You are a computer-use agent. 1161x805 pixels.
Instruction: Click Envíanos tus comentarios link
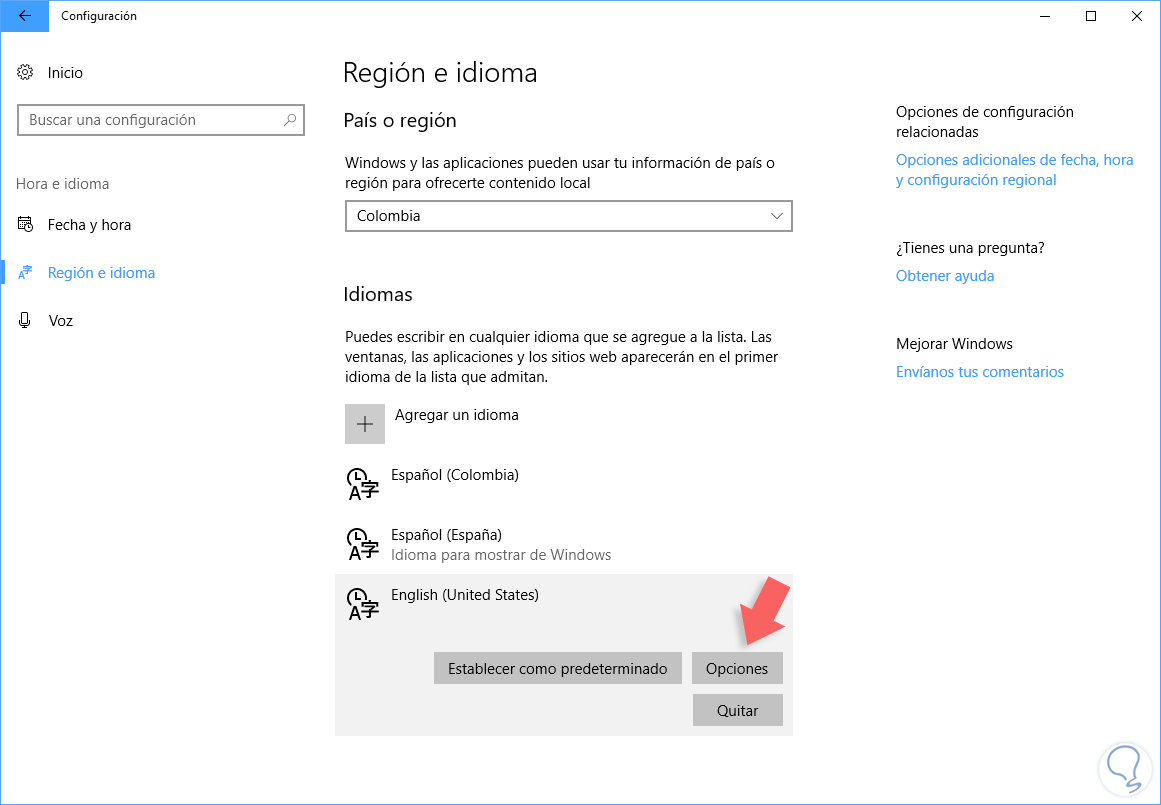click(x=980, y=372)
